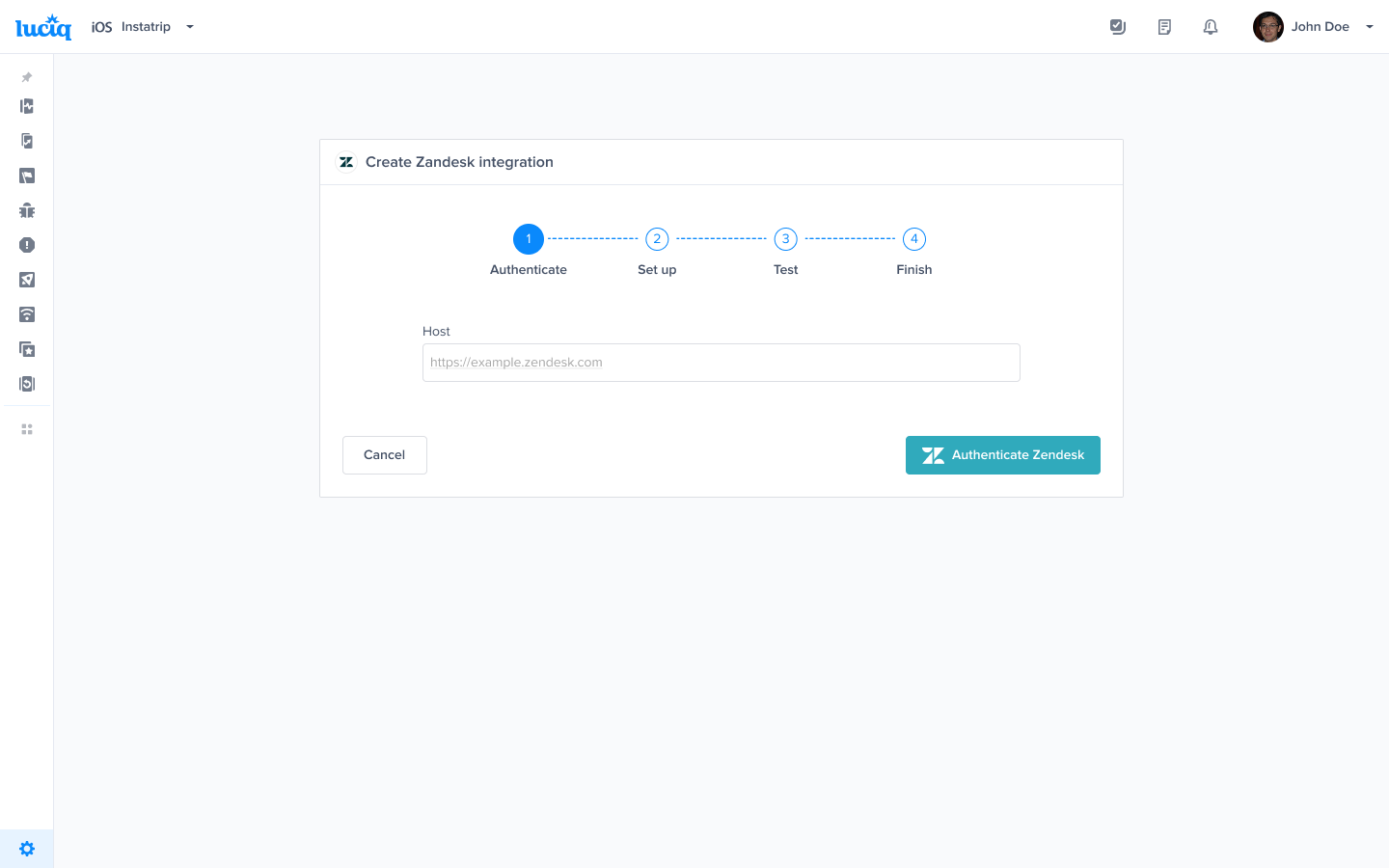Screen dimensions: 1389x868
Task: Open the session replay icon in the sidebar
Action: coord(26,384)
